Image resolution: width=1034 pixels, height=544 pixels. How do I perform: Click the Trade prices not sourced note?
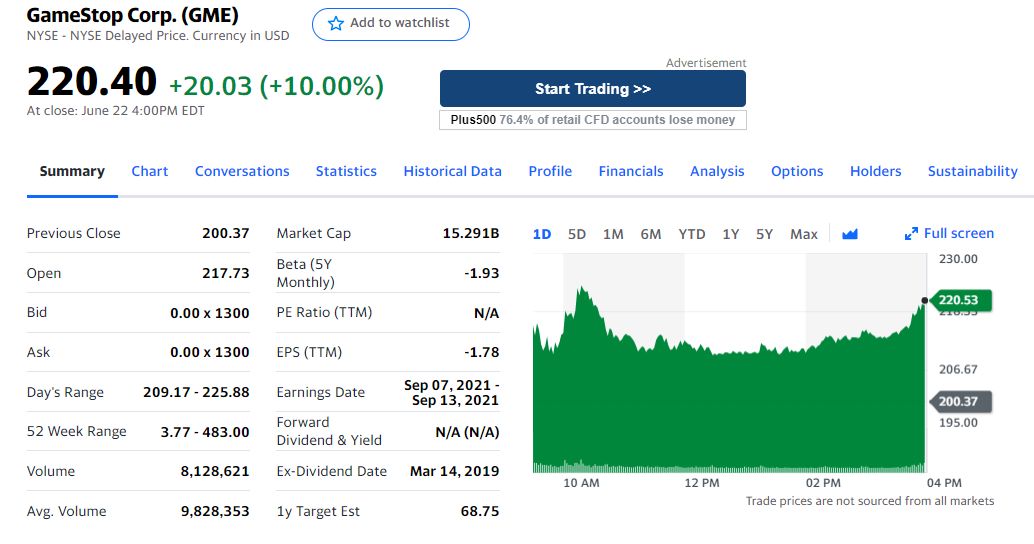tap(870, 501)
